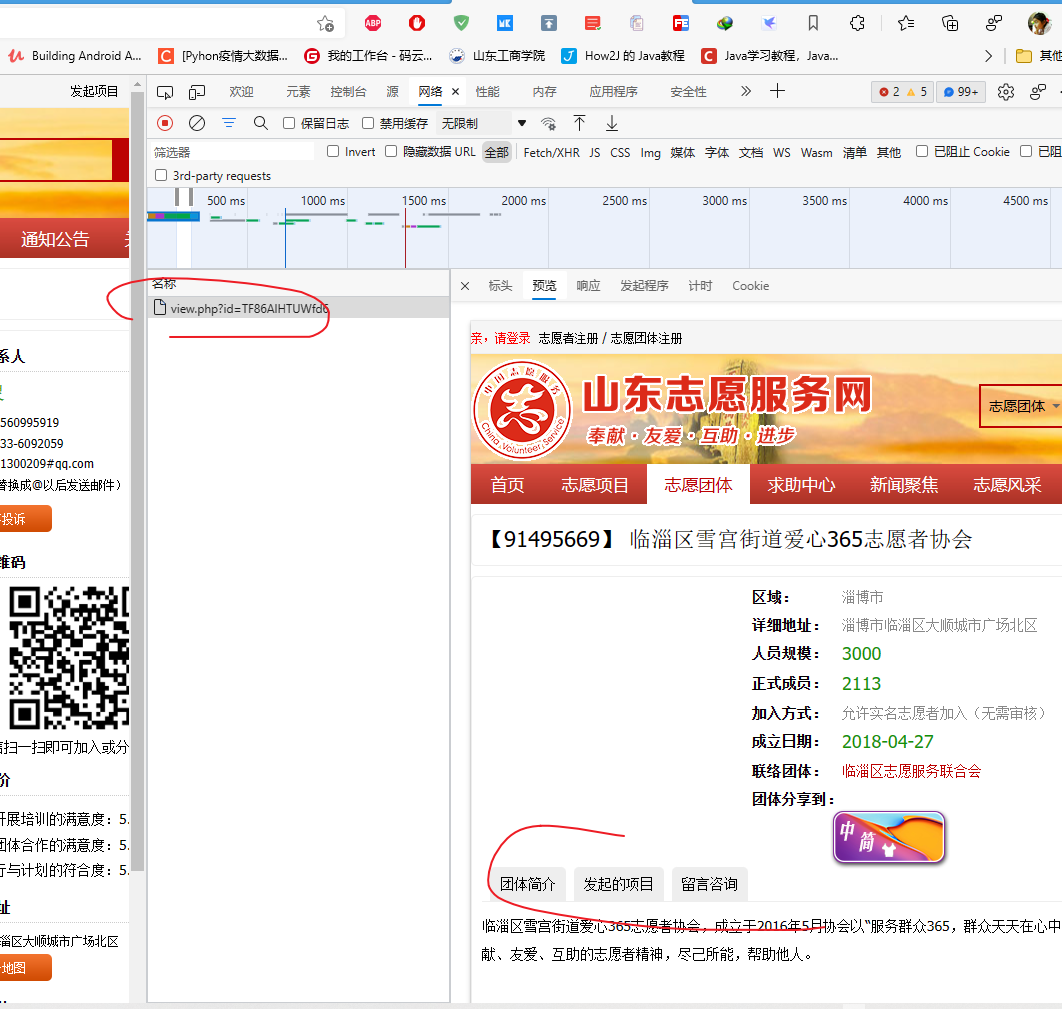Screen dimensions: 1062x1009
Task: Filter requests by JS type
Action: click(595, 152)
